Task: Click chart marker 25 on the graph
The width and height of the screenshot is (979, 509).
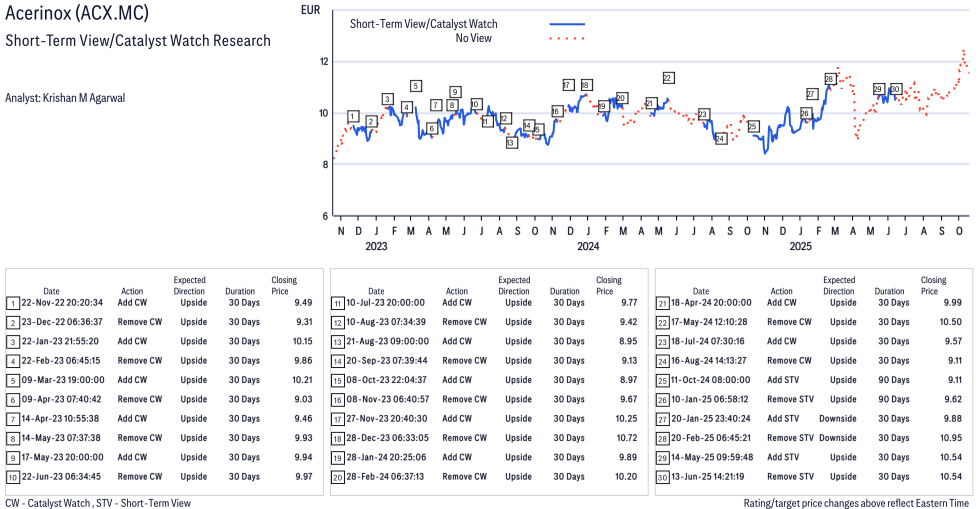Action: (x=753, y=127)
